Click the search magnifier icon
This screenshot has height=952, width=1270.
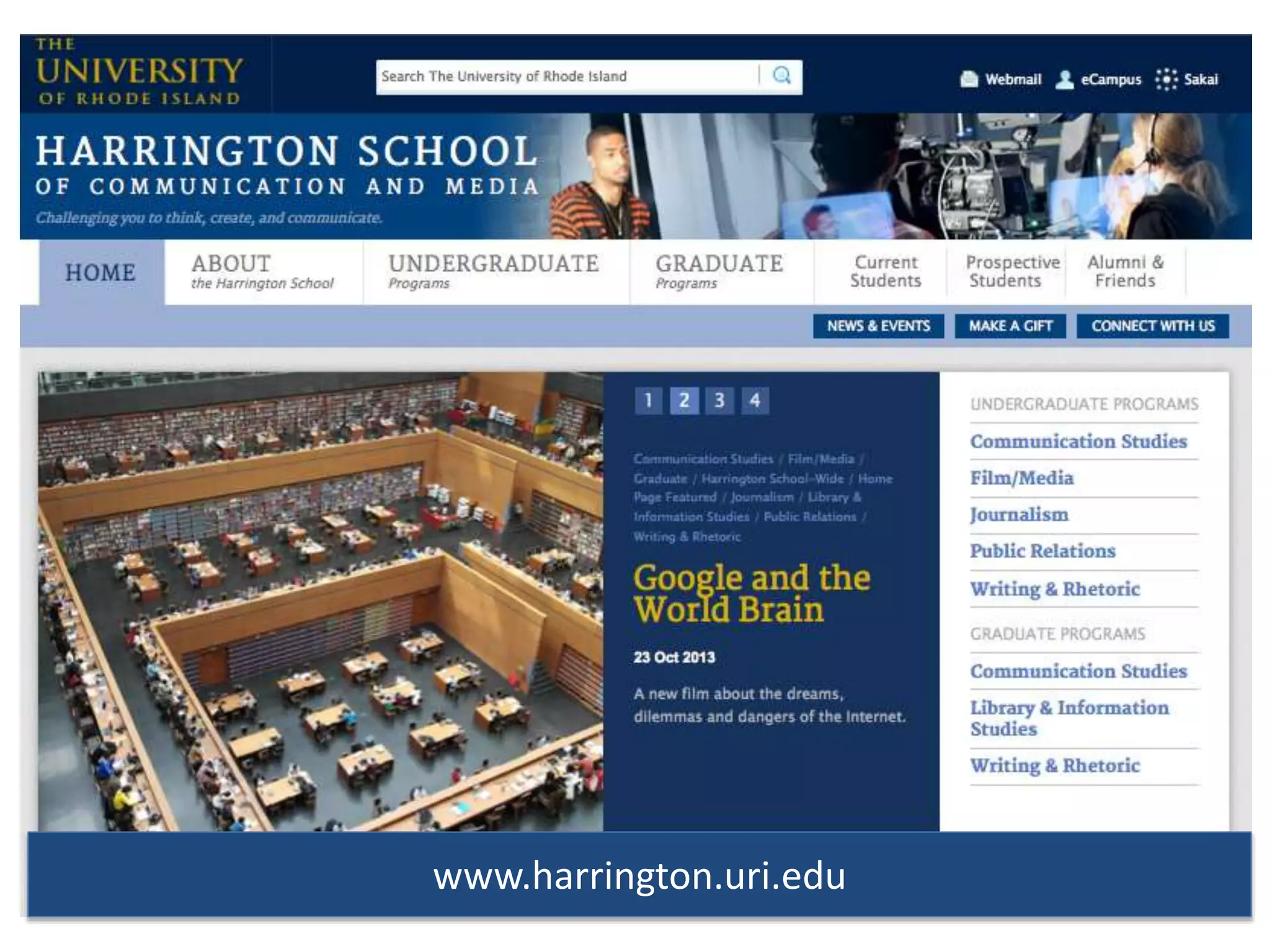tap(781, 76)
